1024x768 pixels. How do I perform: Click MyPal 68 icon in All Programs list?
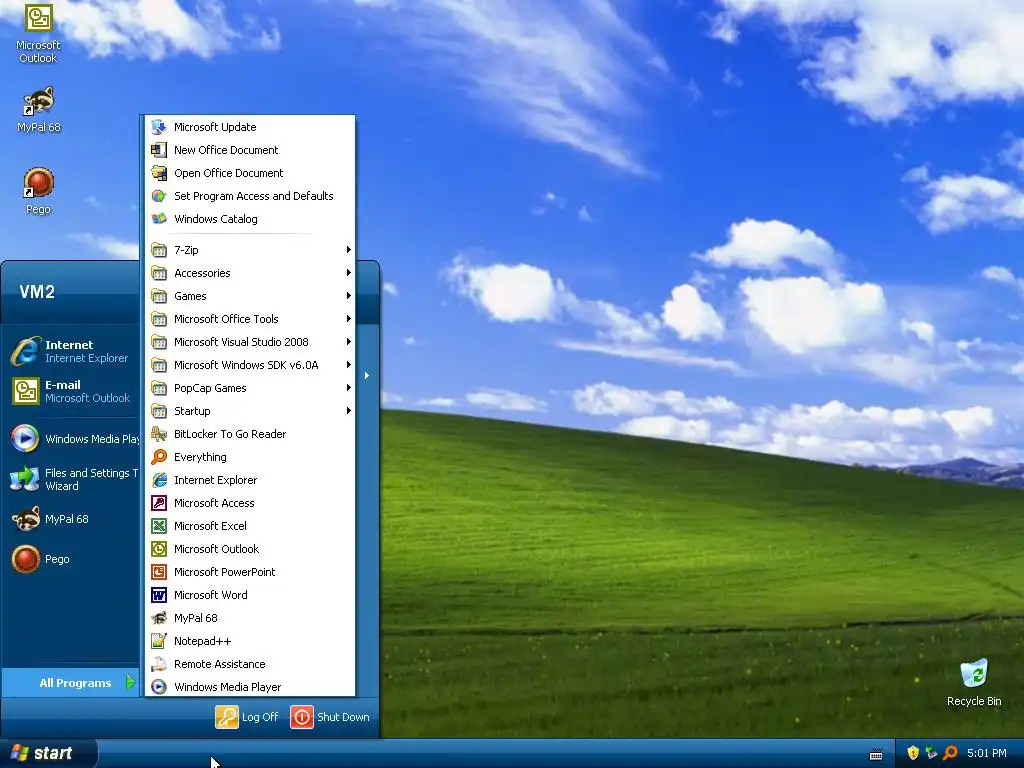point(159,618)
